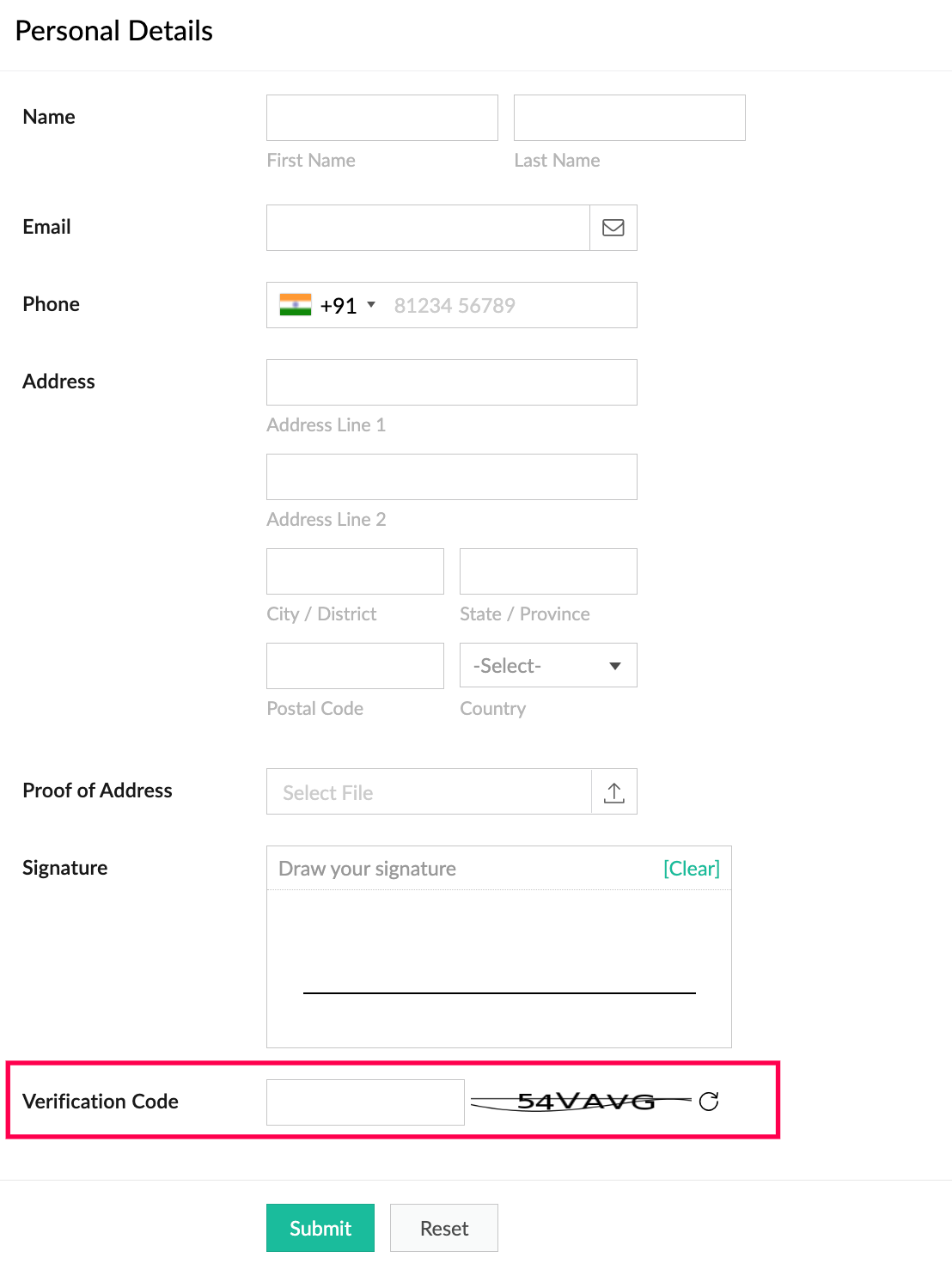This screenshot has height=1282, width=952.
Task: Submit the Personal Details form
Action: click(320, 1228)
